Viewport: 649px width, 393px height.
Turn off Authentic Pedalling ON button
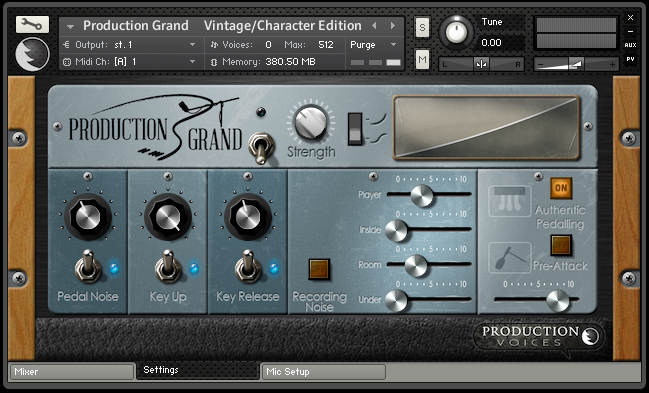point(561,188)
